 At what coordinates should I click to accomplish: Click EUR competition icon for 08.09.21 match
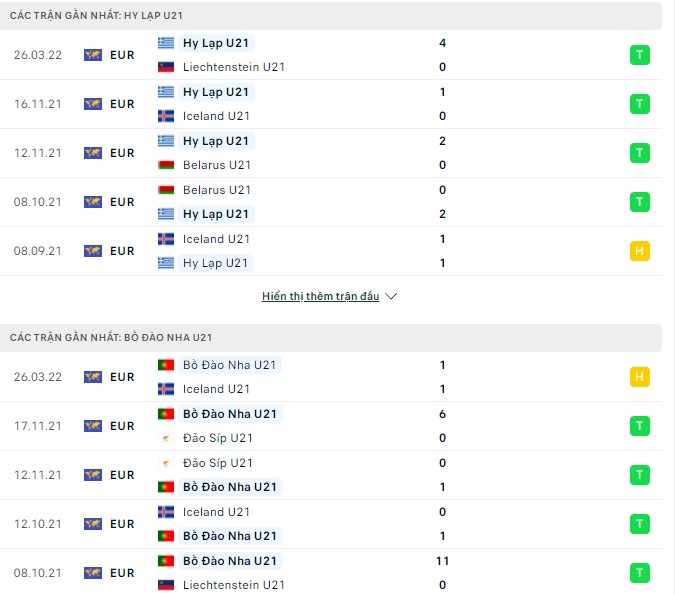coord(93,251)
